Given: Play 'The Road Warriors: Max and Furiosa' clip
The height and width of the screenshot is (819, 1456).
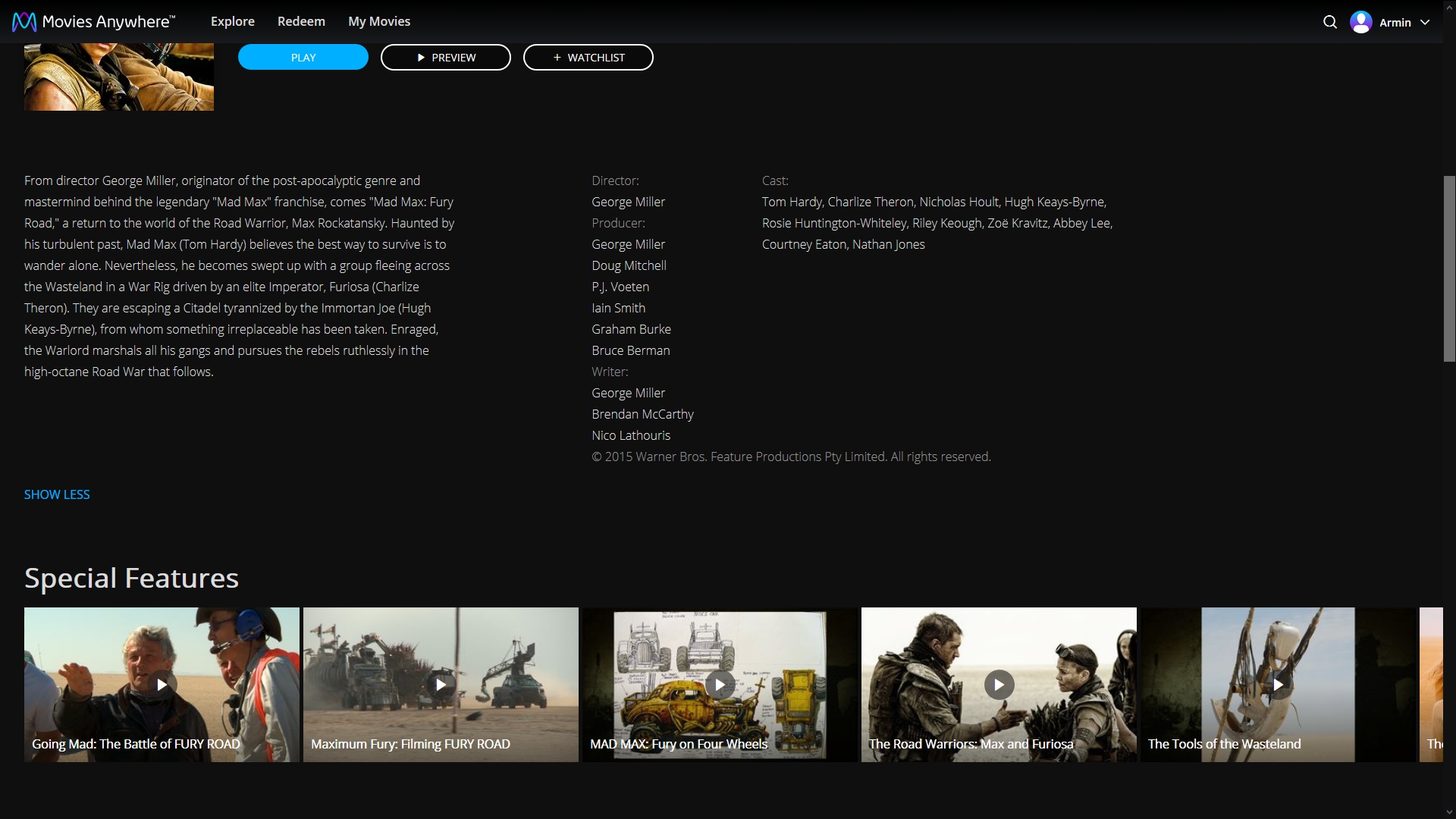Looking at the screenshot, I should click(x=999, y=685).
